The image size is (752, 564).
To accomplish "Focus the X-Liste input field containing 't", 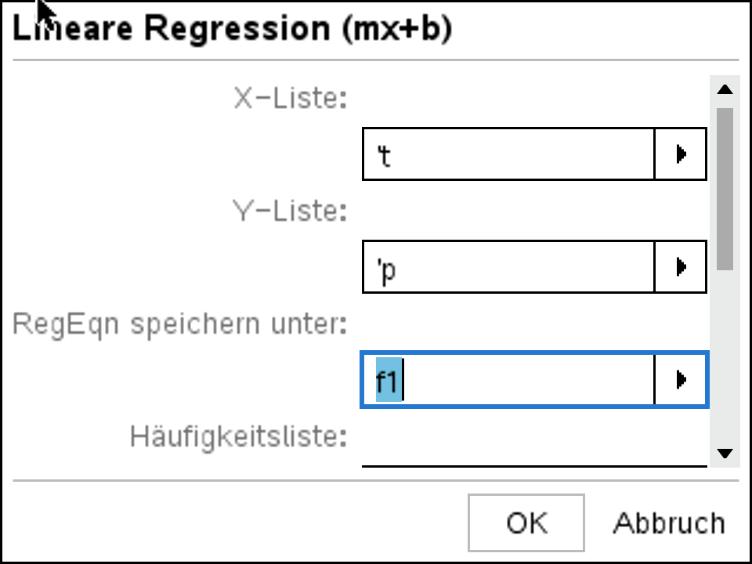I will point(508,154).
